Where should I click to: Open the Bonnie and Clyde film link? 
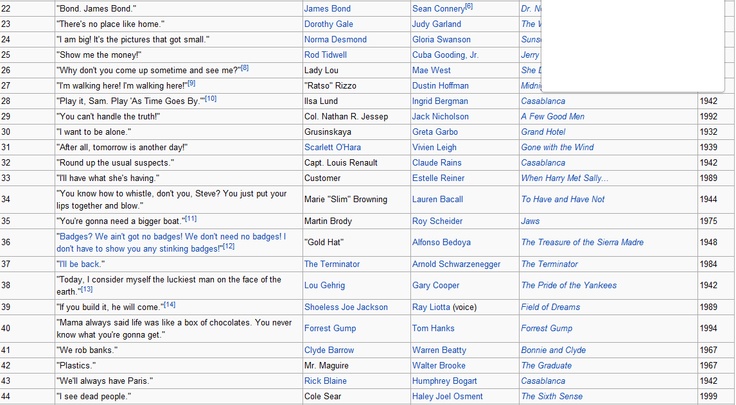coord(553,351)
